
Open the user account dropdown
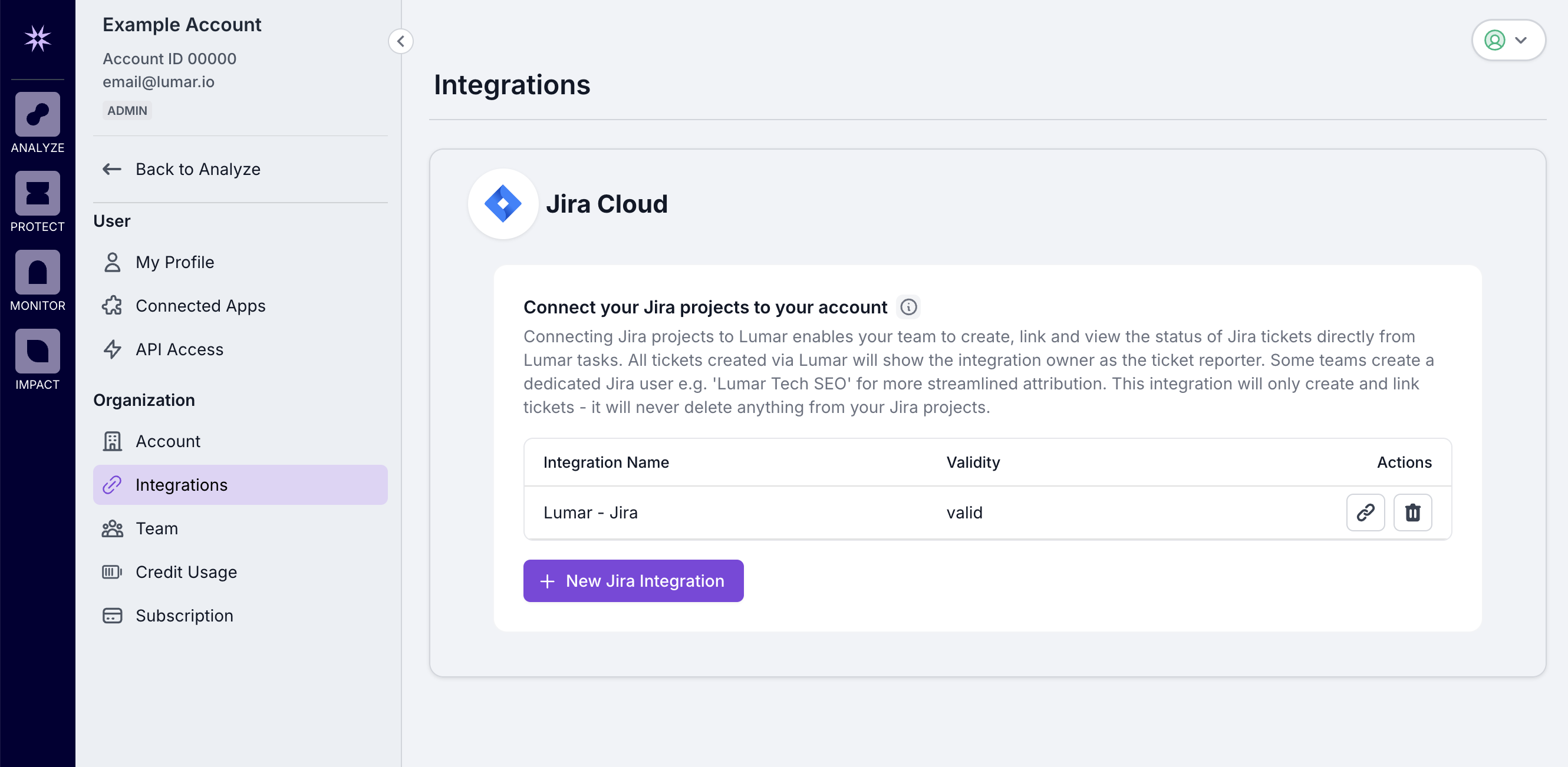[1508, 41]
